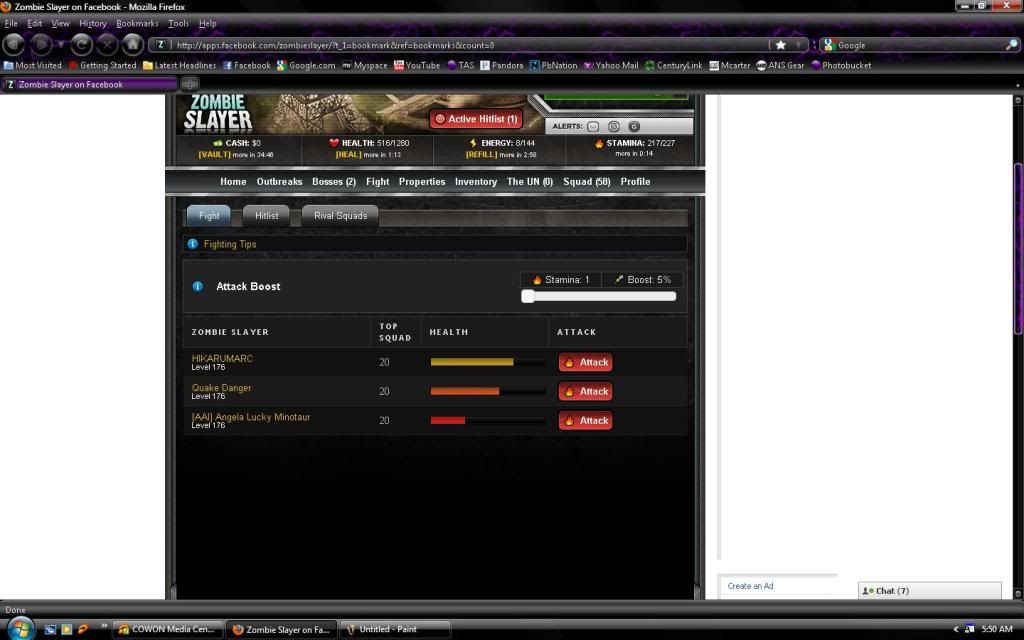Go back using the browser Back arrow
1024x640 pixels.
[x=13, y=44]
